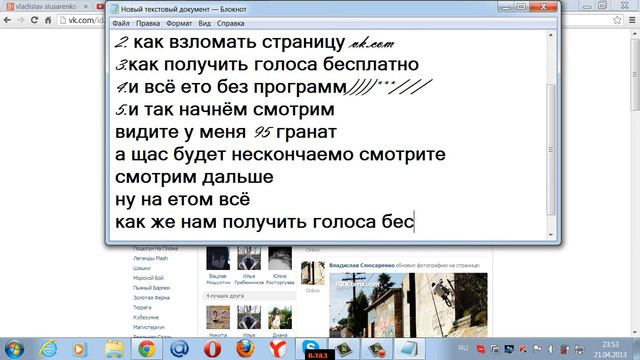Minimize the Notepad window
Image resolution: width=640 pixels, height=360 pixels.
point(506,7)
